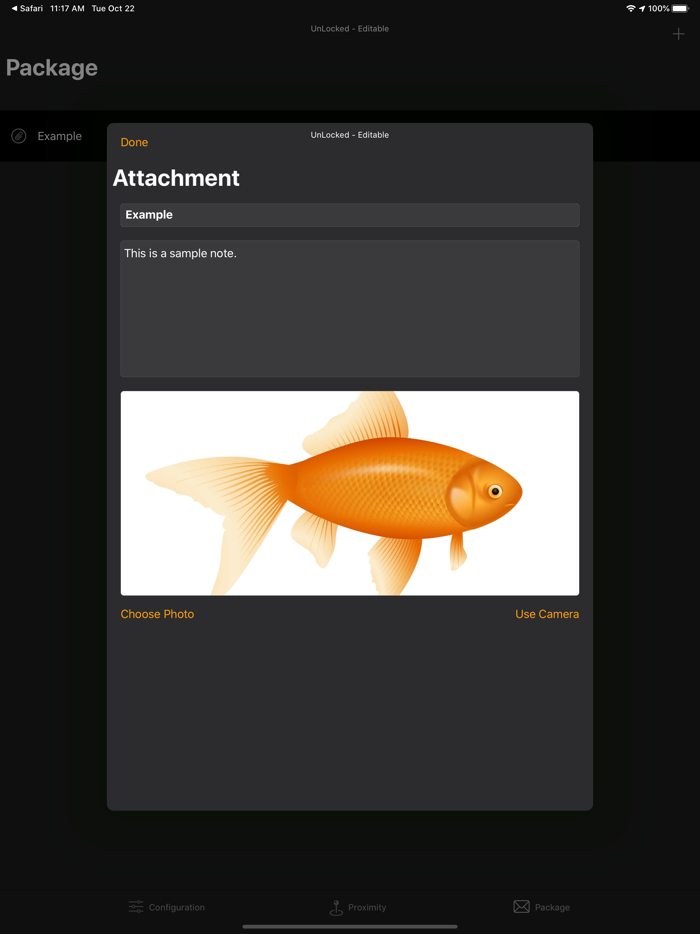Switch to the Proximity tab
Viewport: 700px width, 934px height.
(357, 907)
